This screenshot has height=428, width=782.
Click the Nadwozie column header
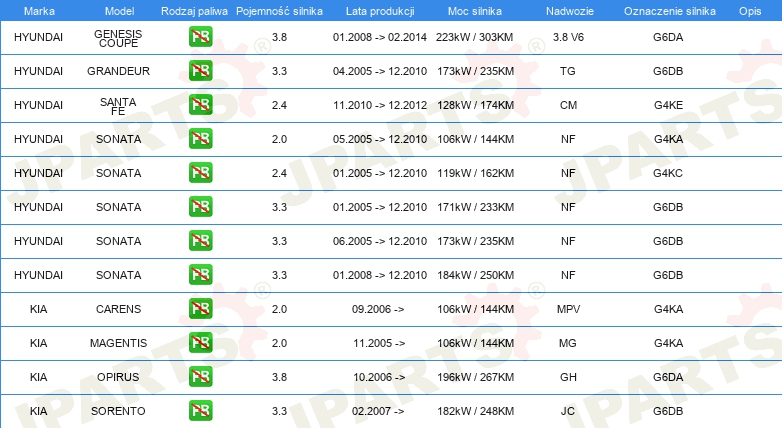570,11
